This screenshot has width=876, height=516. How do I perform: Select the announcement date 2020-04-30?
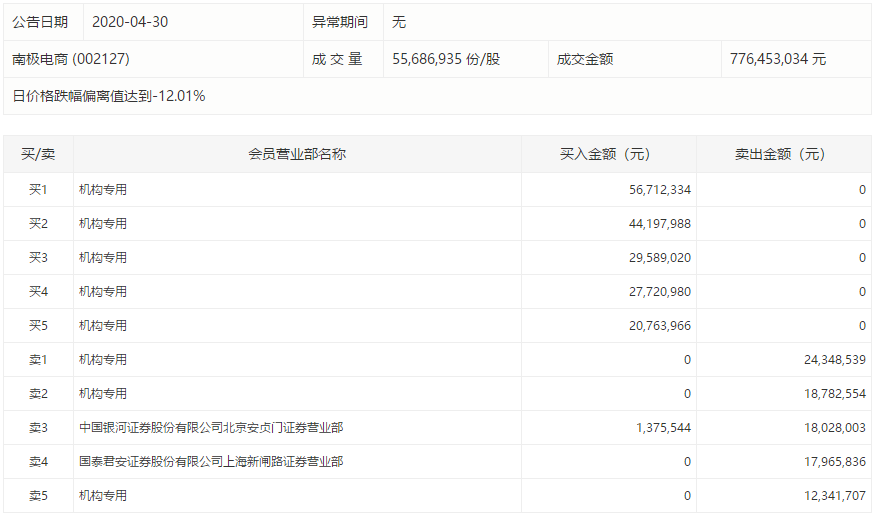[x=130, y=22]
